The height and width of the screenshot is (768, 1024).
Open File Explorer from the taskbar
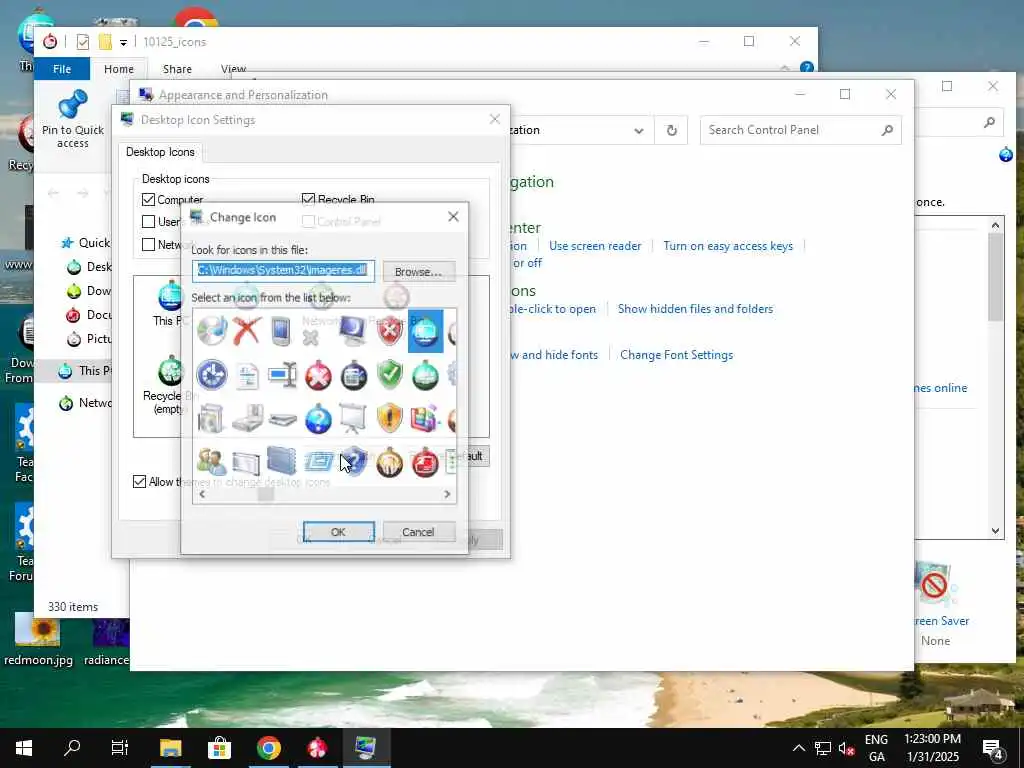click(x=170, y=748)
